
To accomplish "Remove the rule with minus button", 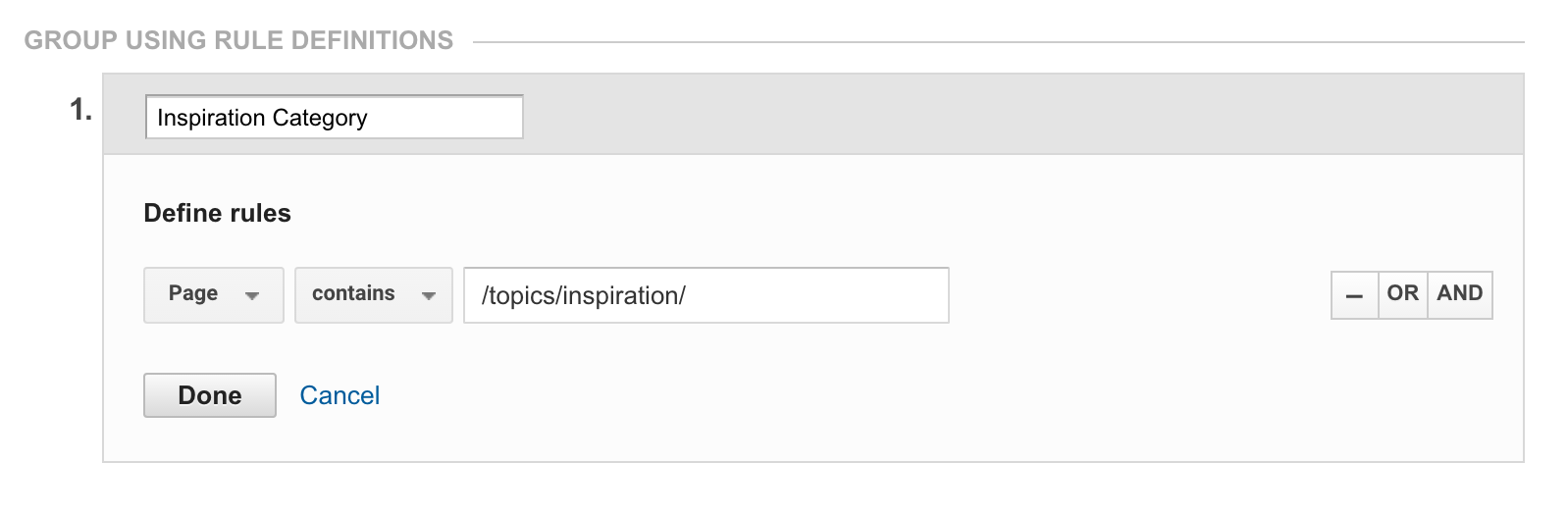I will [1354, 295].
